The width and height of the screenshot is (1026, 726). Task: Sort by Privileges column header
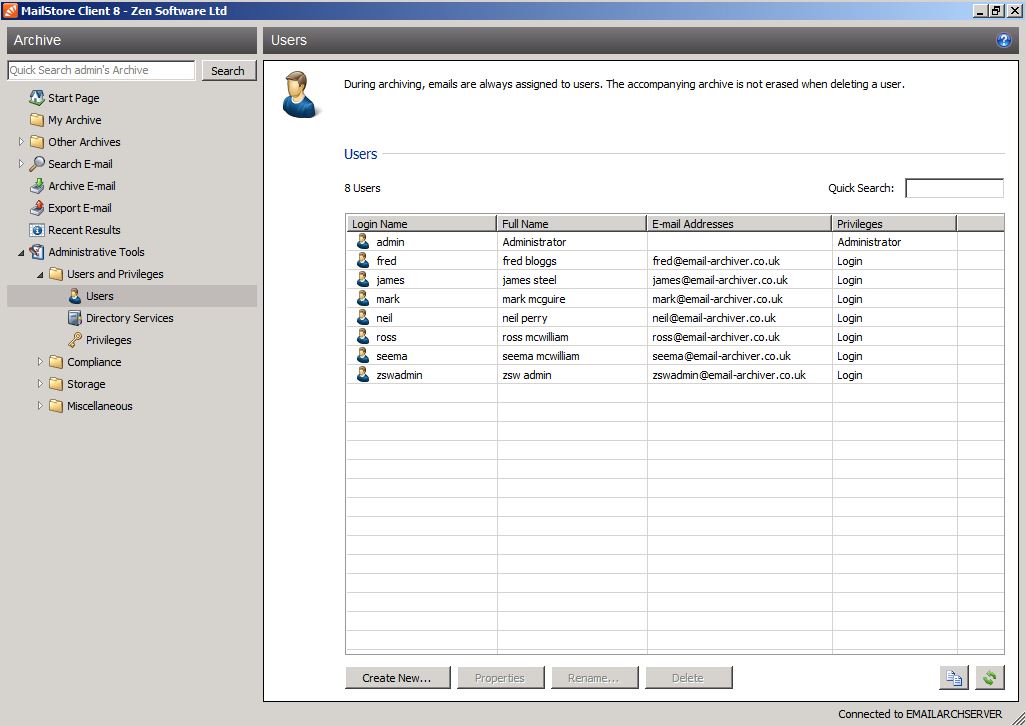(894, 224)
